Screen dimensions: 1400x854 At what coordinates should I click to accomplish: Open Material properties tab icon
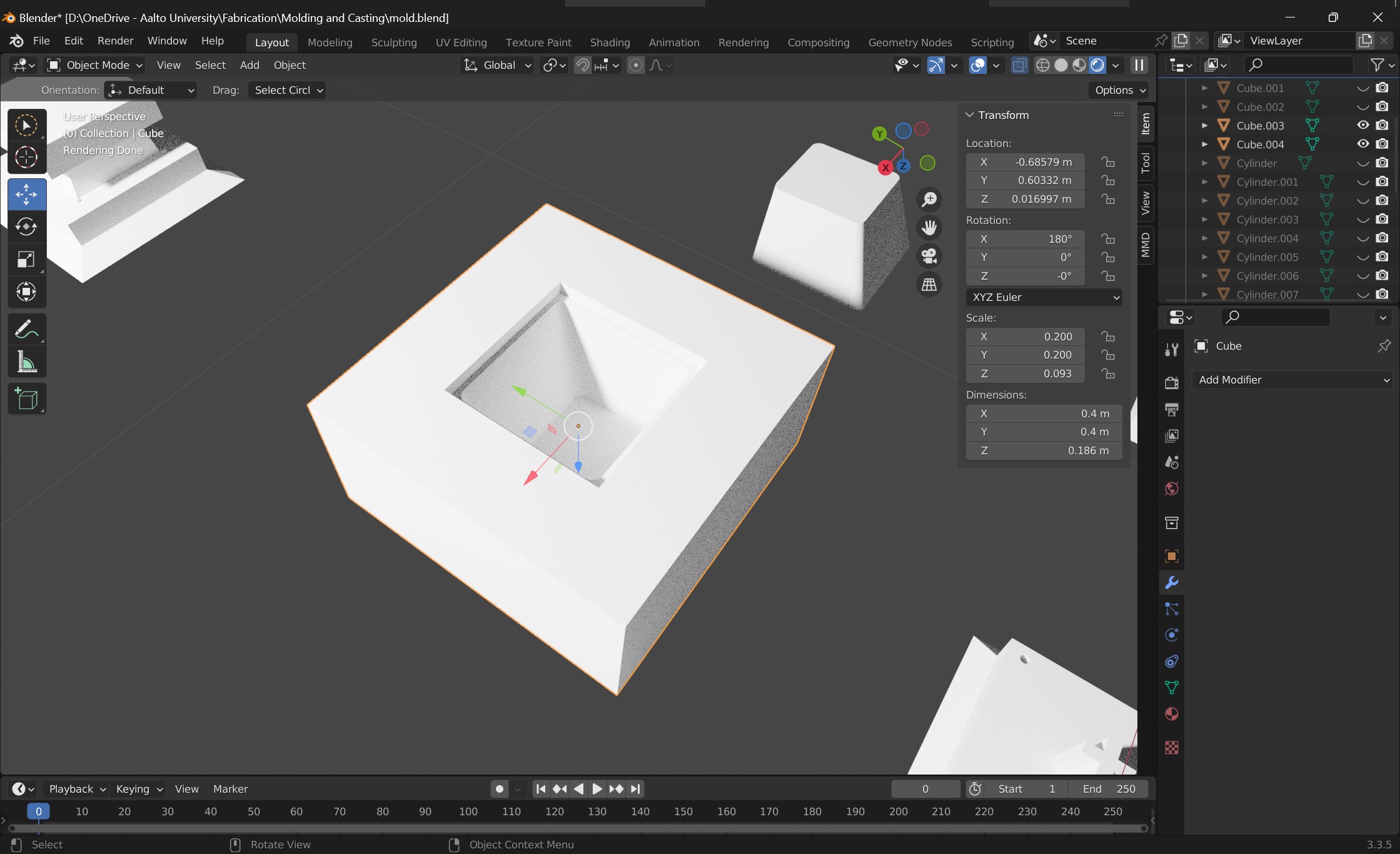(x=1172, y=714)
